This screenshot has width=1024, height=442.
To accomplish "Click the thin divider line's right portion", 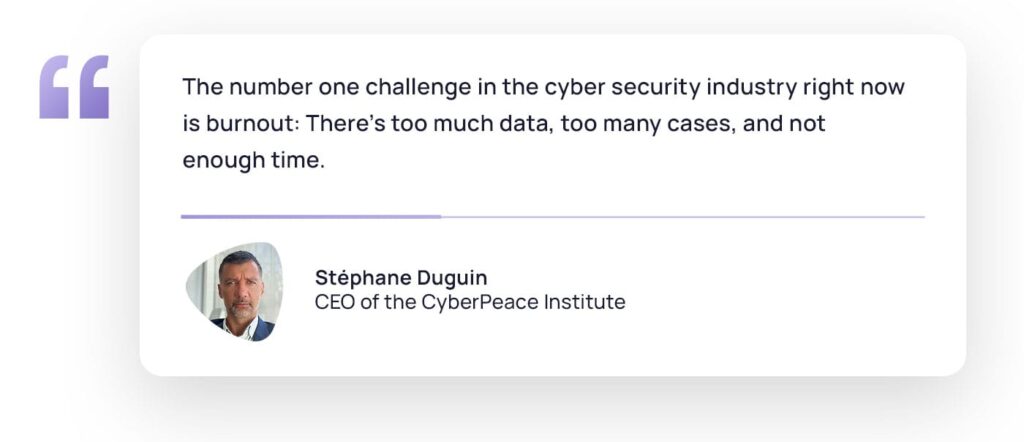I will click(x=683, y=217).
